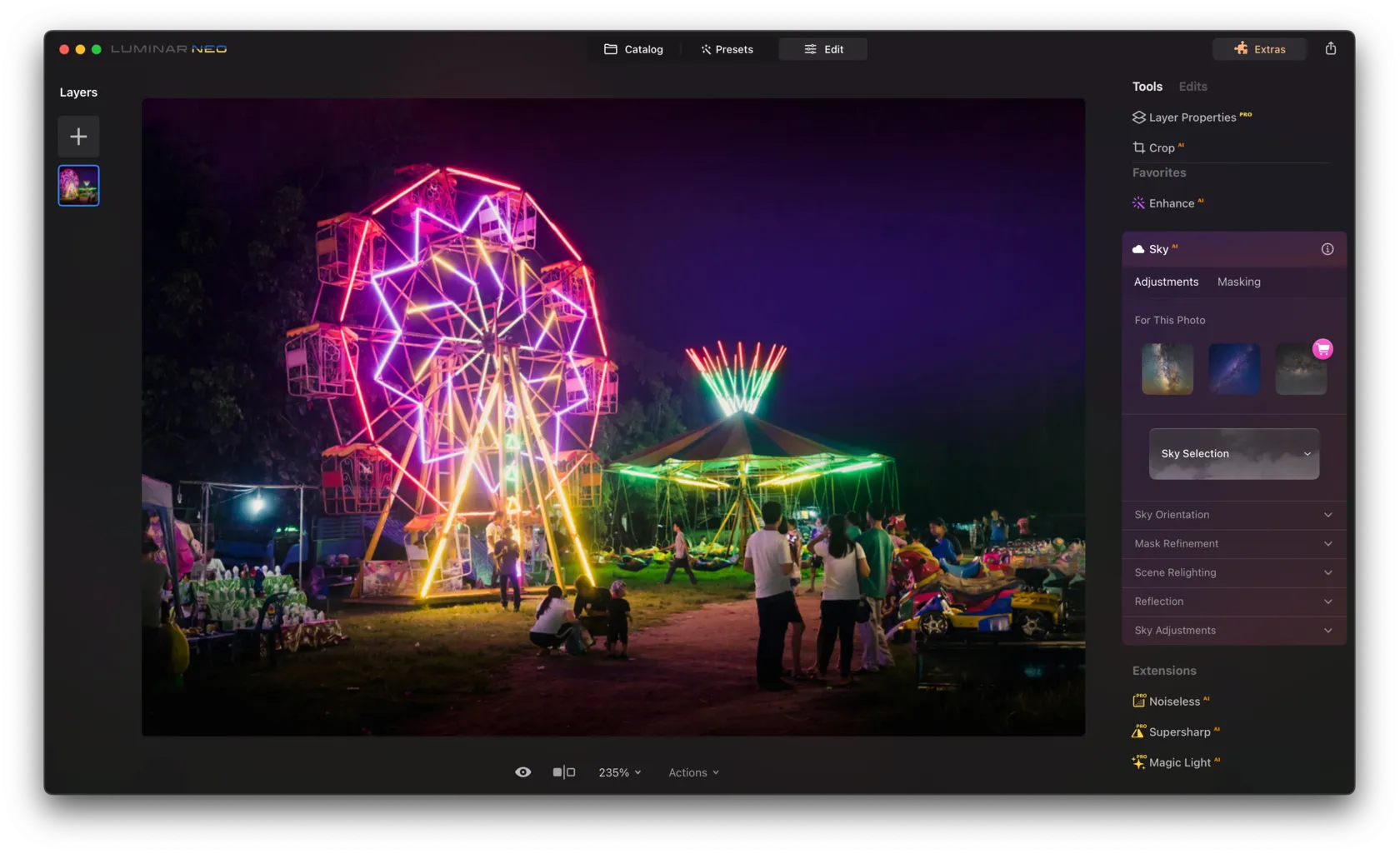Screen dimensions: 1400x854
Task: Open the Supersharp AI extension
Action: click(x=1178, y=732)
